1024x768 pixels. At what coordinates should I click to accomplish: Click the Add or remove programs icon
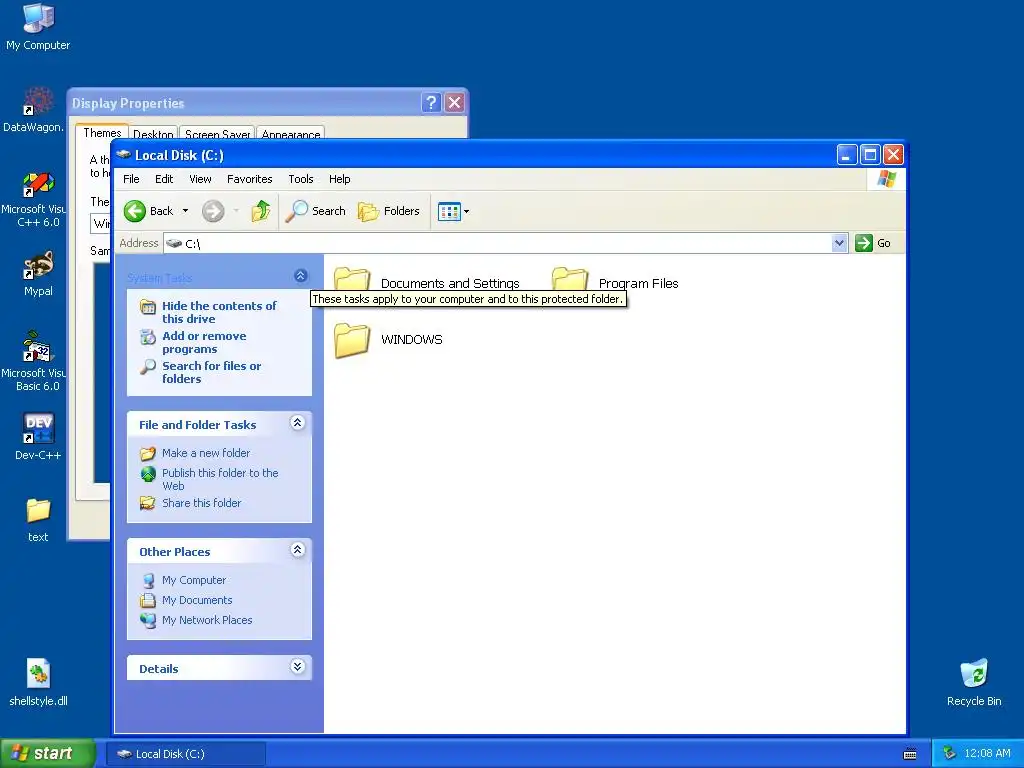coord(148,337)
